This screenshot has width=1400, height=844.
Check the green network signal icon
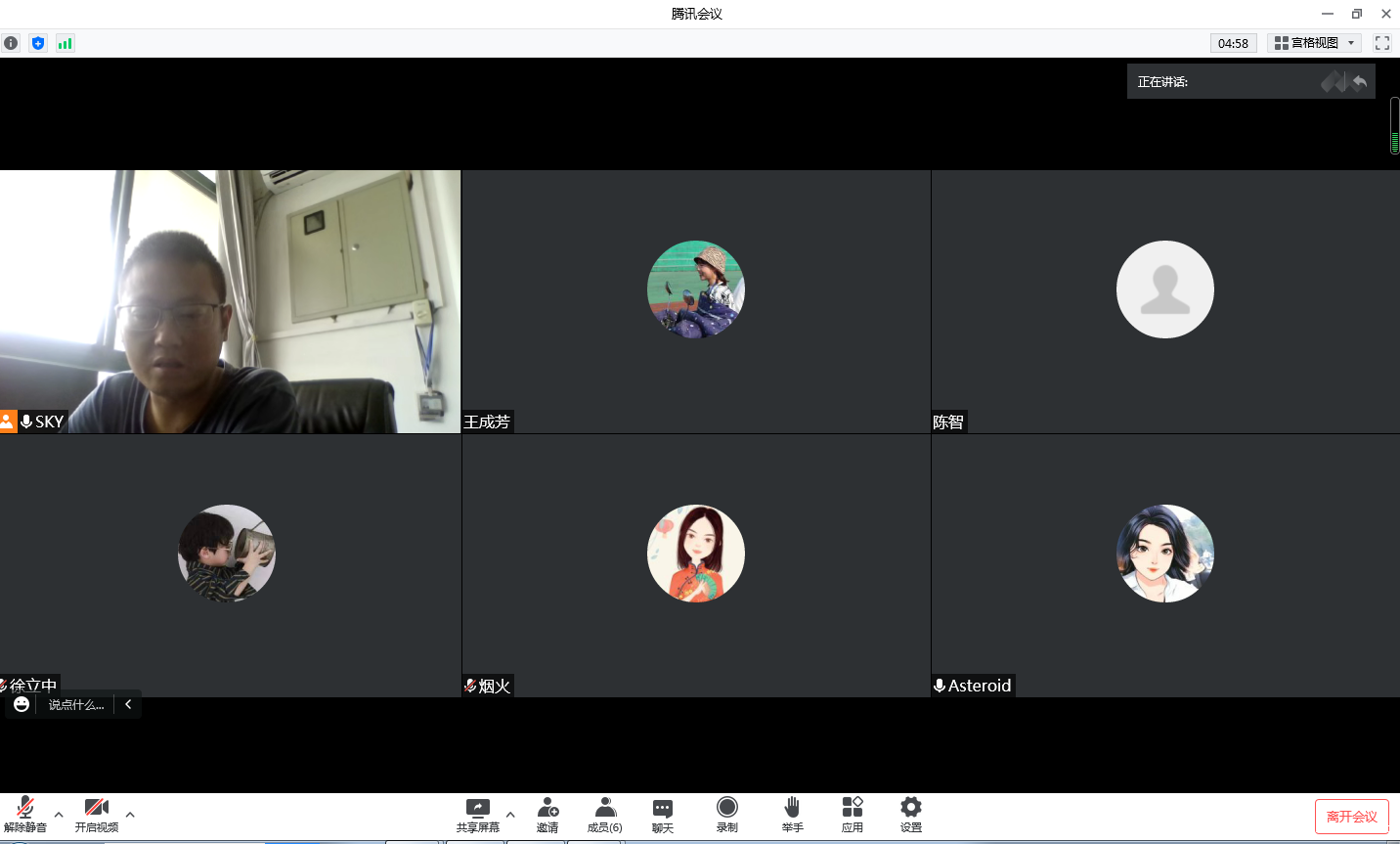pos(65,43)
